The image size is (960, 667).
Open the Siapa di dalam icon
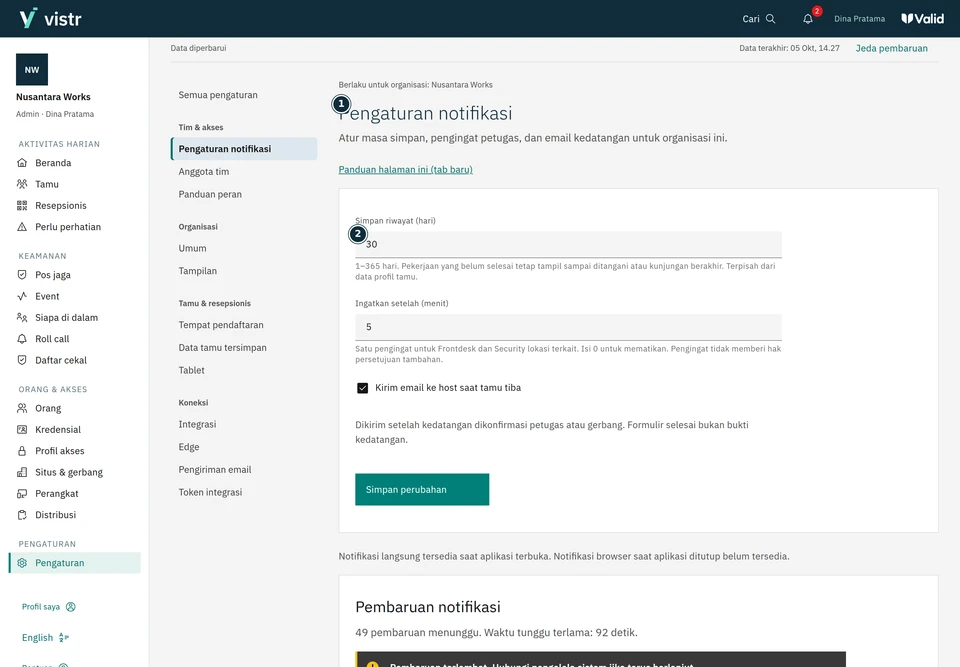coord(22,318)
